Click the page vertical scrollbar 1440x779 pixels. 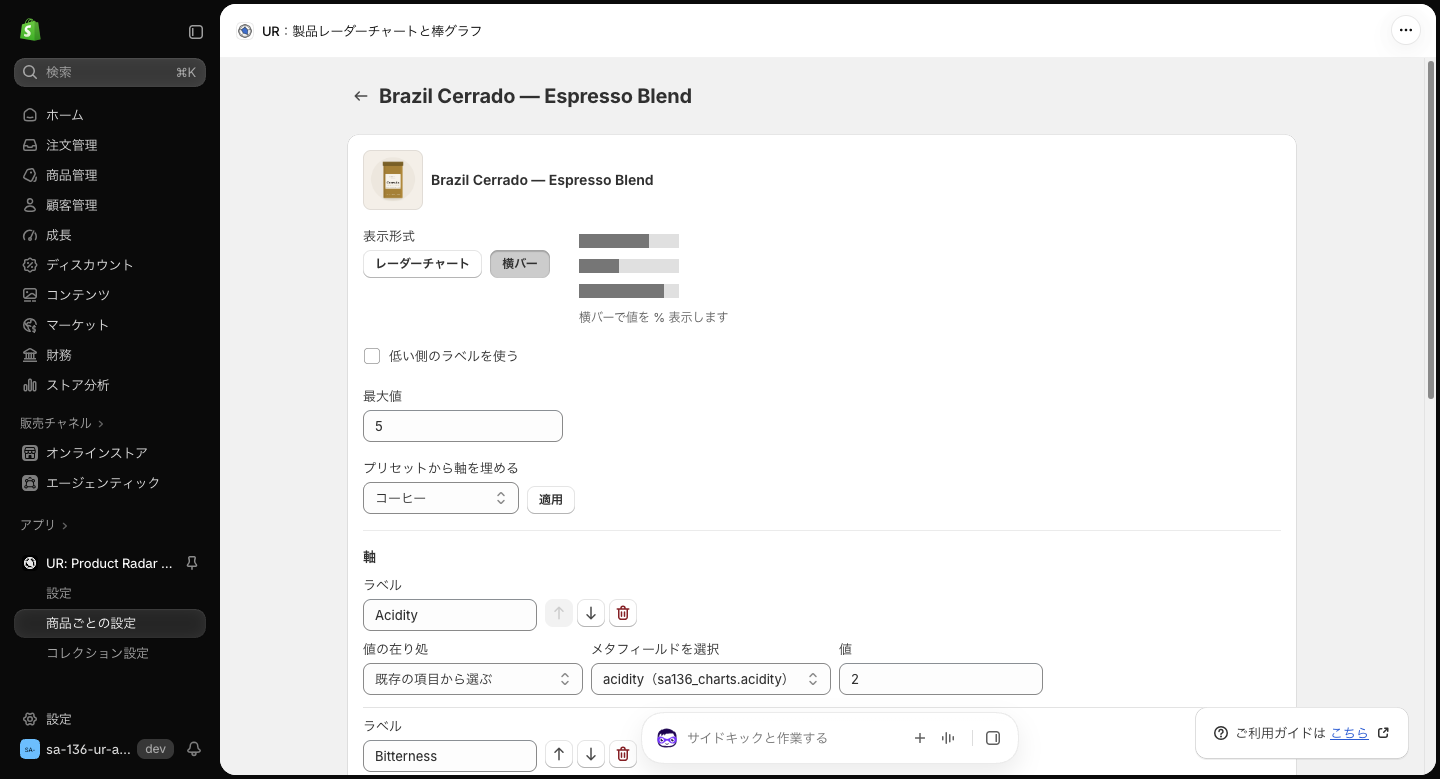(x=1431, y=230)
